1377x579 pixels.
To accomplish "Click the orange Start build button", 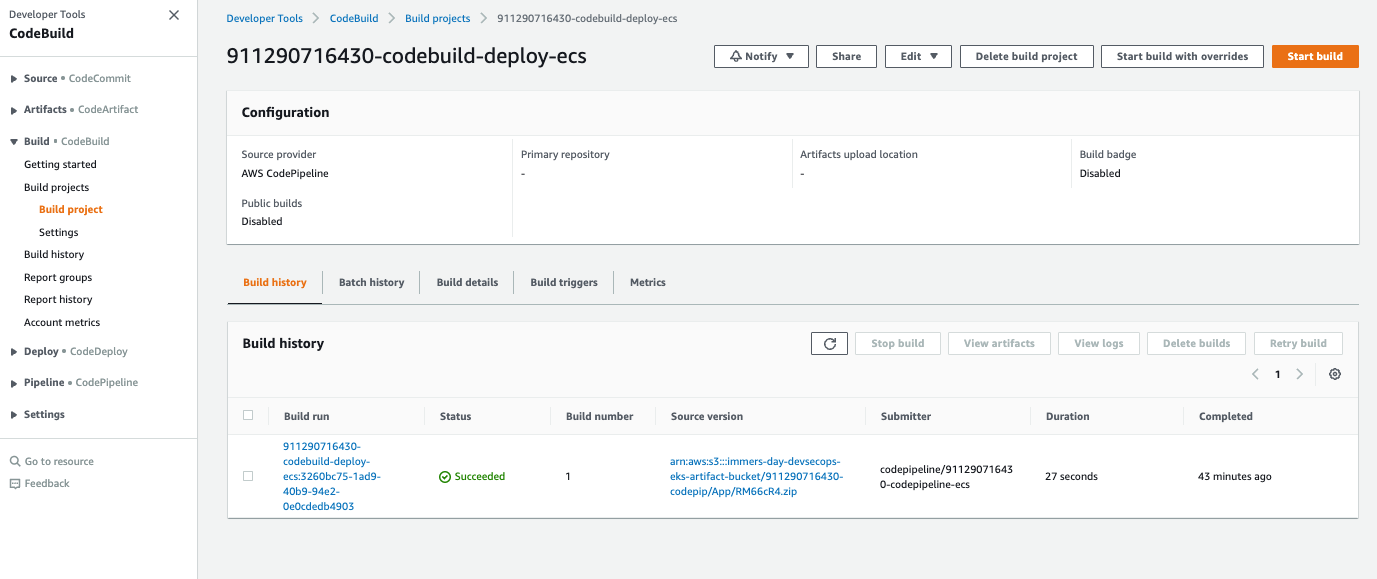I will [x=1315, y=56].
